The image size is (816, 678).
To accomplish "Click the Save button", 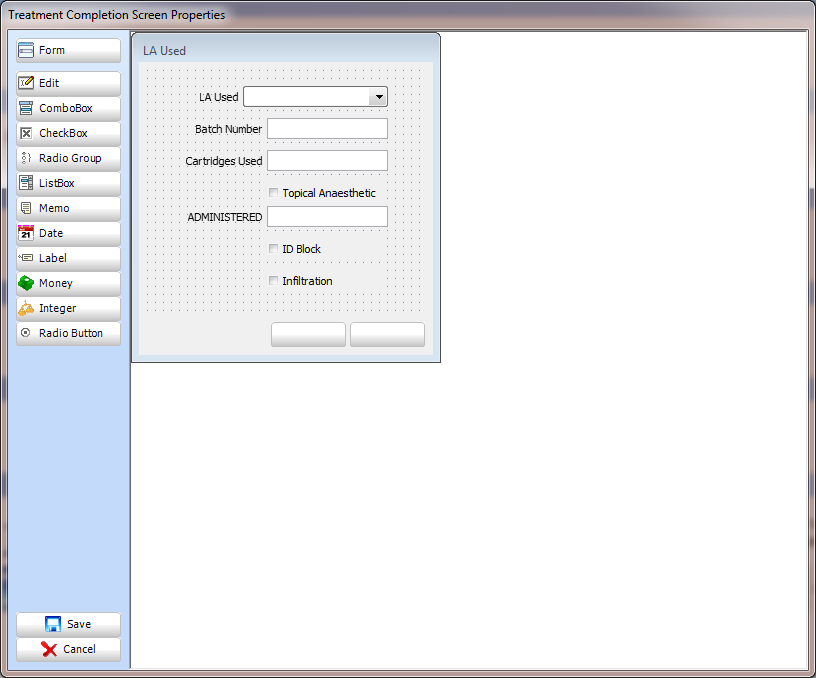I will [68, 625].
